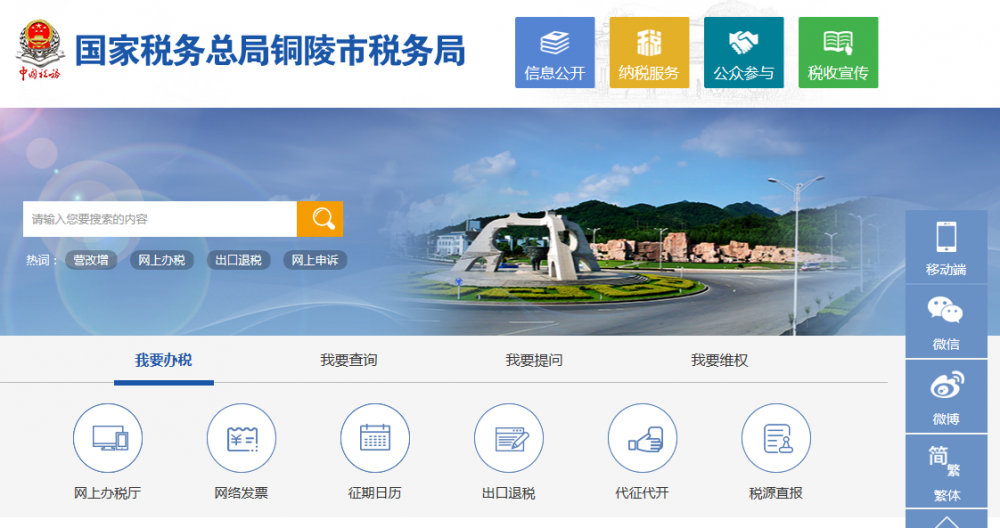Image resolution: width=1000 pixels, height=528 pixels.
Task: Switch to the 我要查询 tab
Action: point(349,360)
